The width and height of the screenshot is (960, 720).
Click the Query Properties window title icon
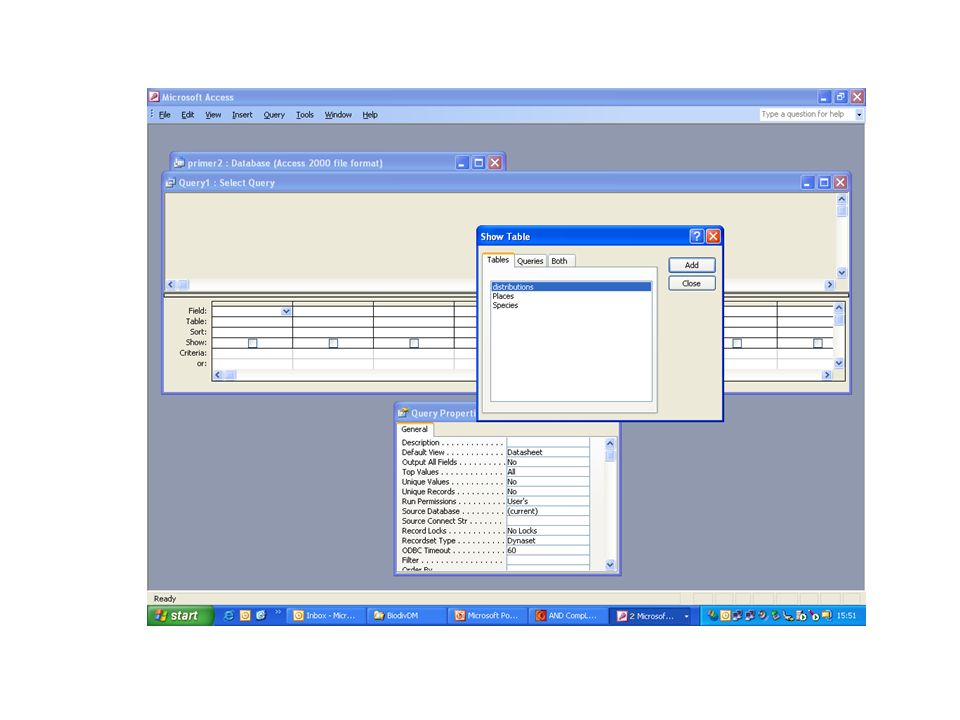403,413
